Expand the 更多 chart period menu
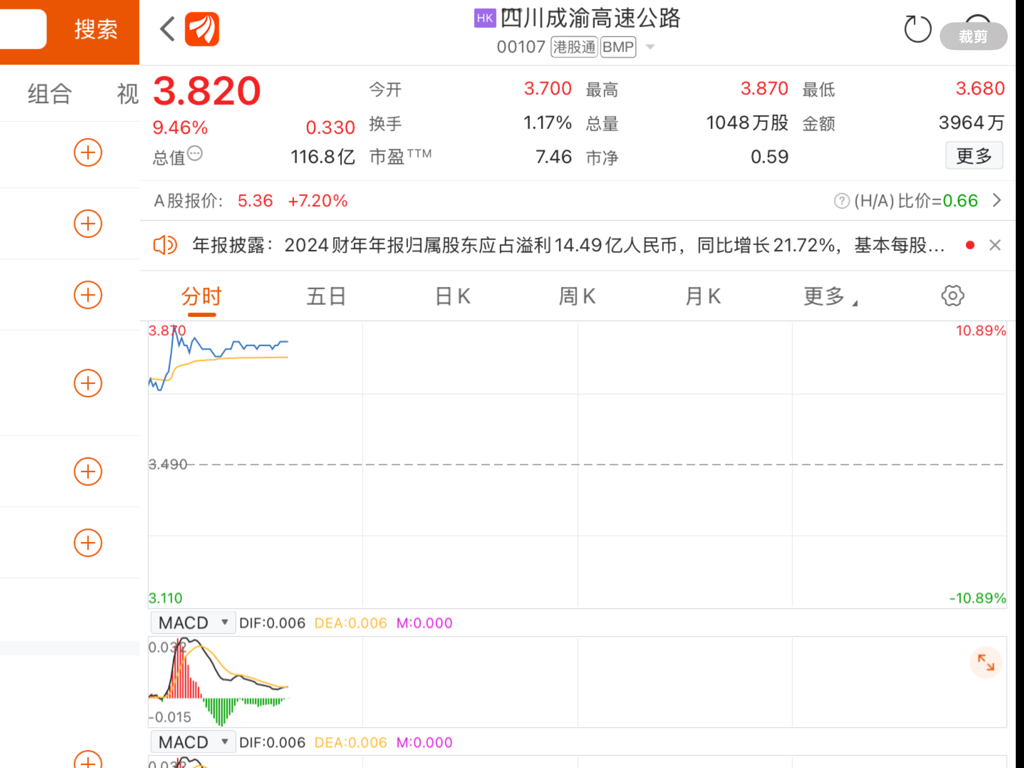The image size is (1024, 768). coord(831,297)
